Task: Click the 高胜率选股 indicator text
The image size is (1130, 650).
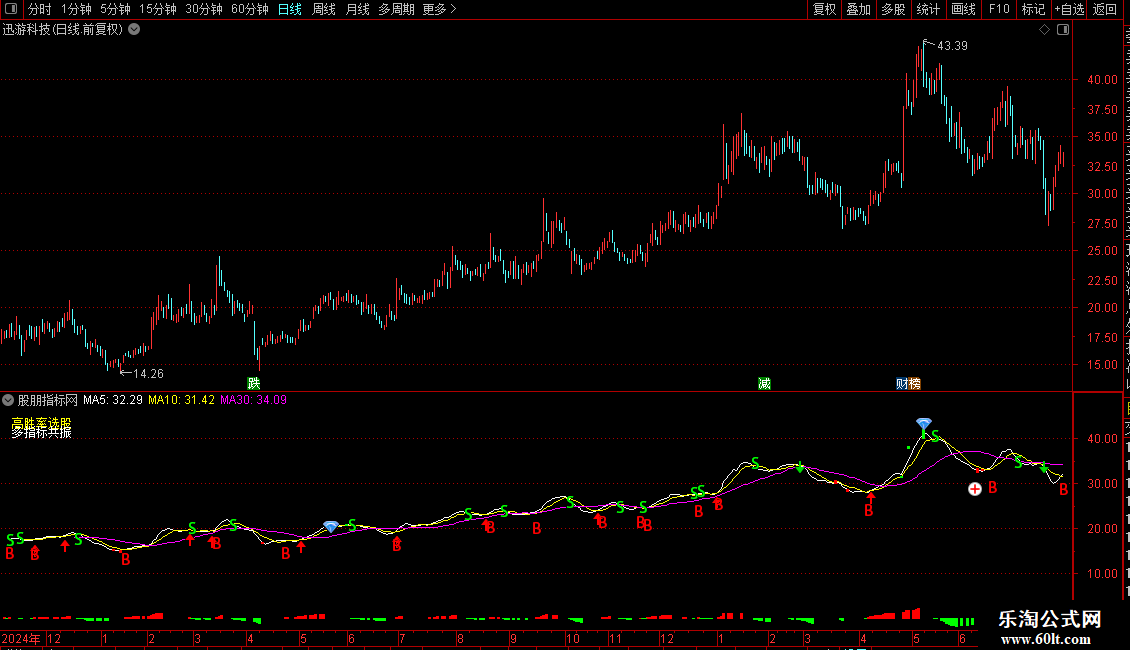Action: (41, 422)
